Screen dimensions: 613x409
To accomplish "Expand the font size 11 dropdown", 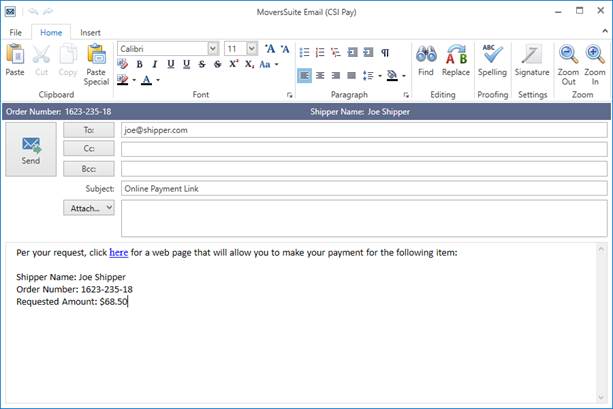I will pos(253,48).
